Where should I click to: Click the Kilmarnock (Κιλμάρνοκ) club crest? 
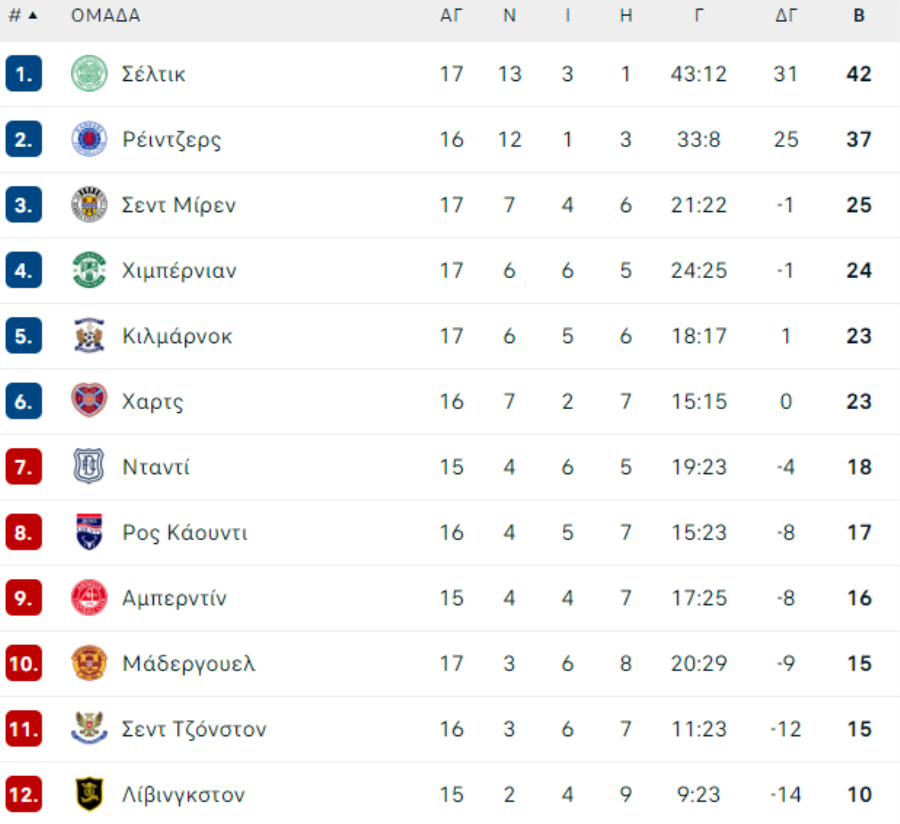[x=89, y=336]
